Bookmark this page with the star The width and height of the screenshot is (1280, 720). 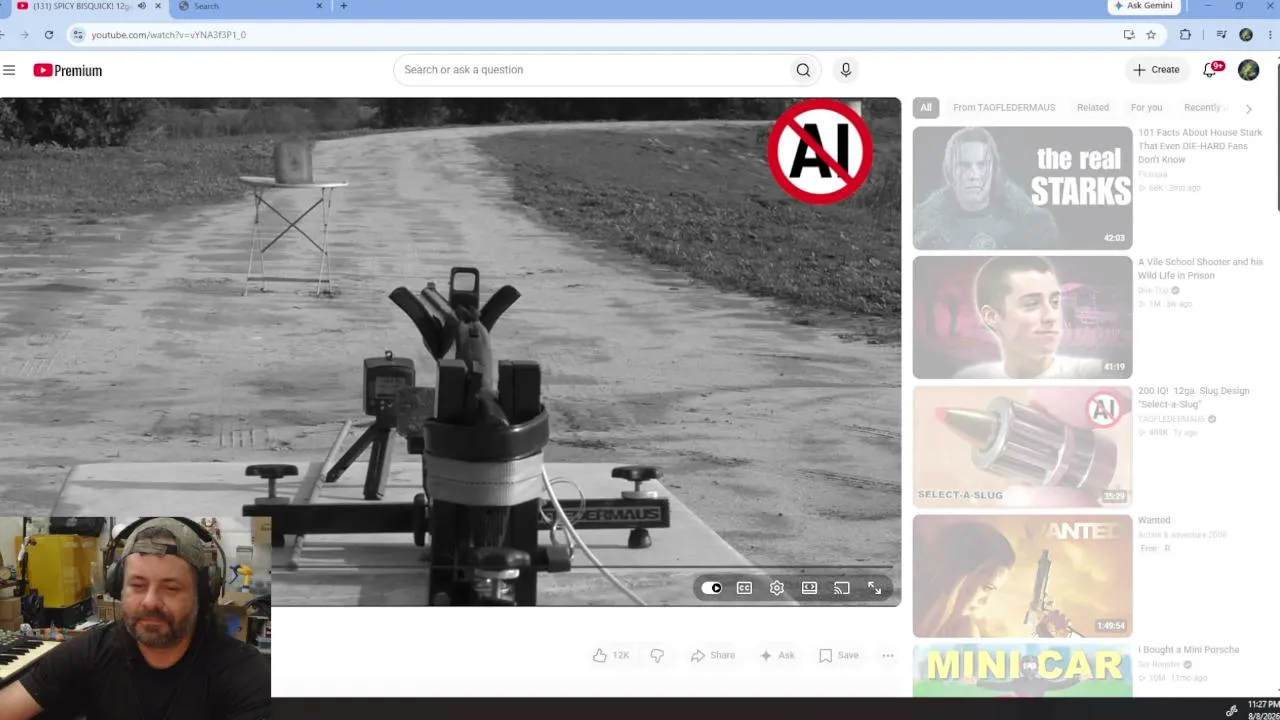click(1151, 35)
